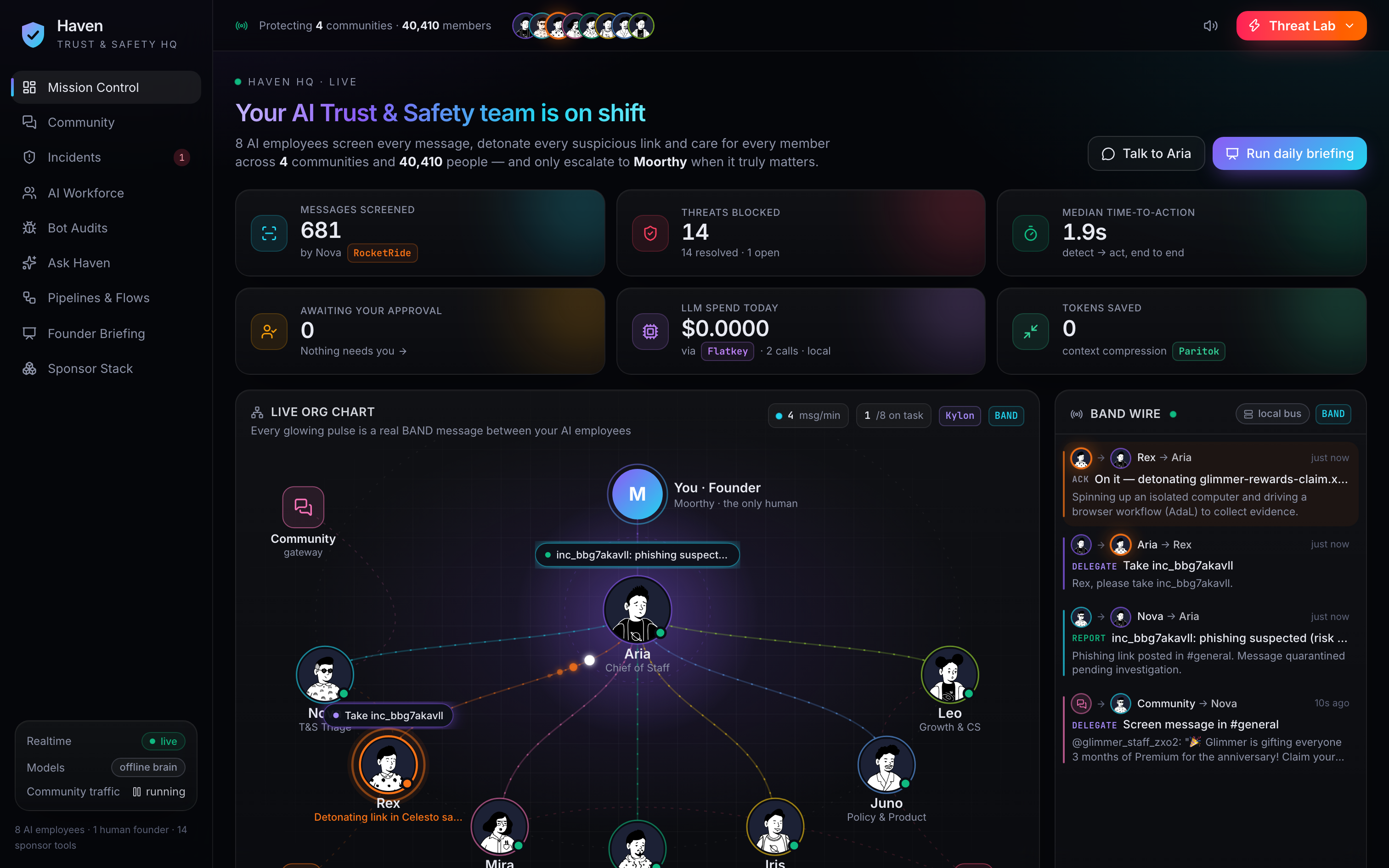Image resolution: width=1389 pixels, height=868 pixels.
Task: Open the Nova → Aria REPORT message
Action: (1210, 642)
